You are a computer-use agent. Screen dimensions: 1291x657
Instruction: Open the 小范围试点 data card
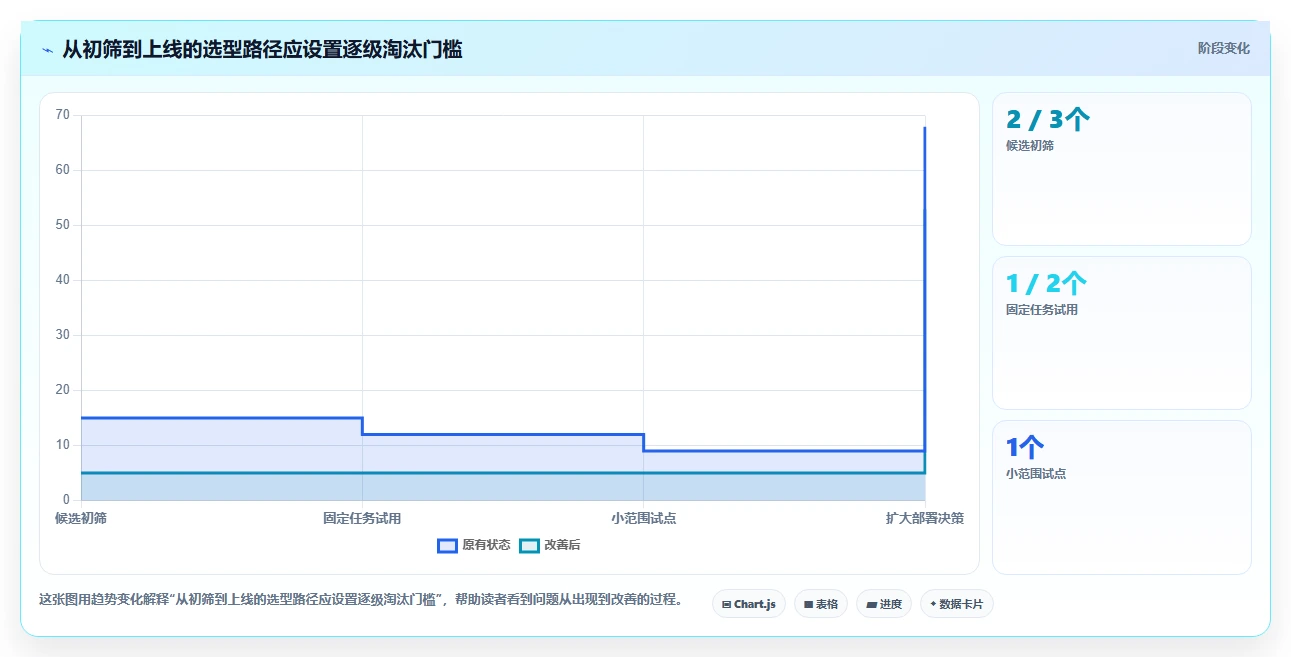(1121, 497)
